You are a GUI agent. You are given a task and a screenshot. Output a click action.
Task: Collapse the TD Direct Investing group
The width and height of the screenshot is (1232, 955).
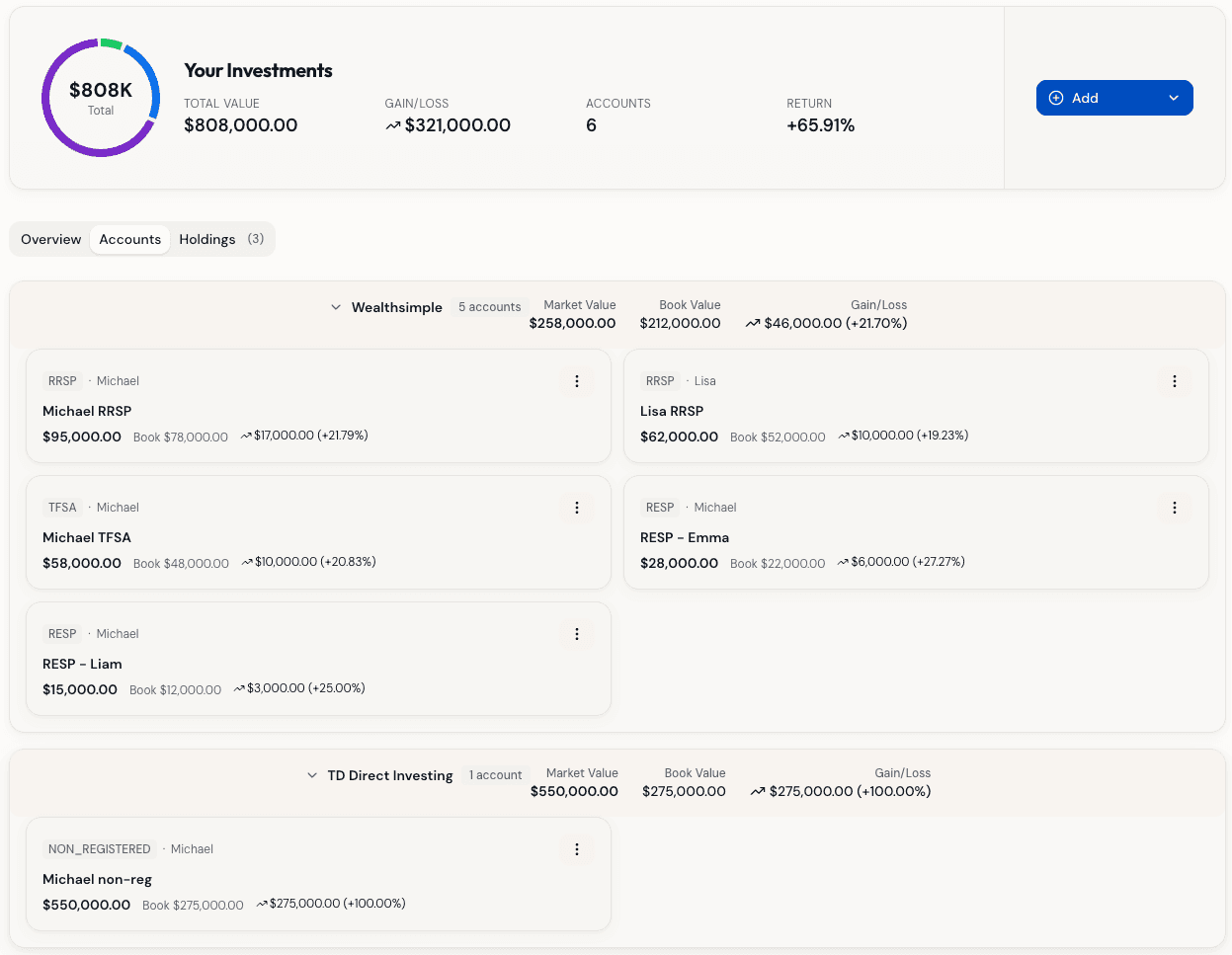312,775
